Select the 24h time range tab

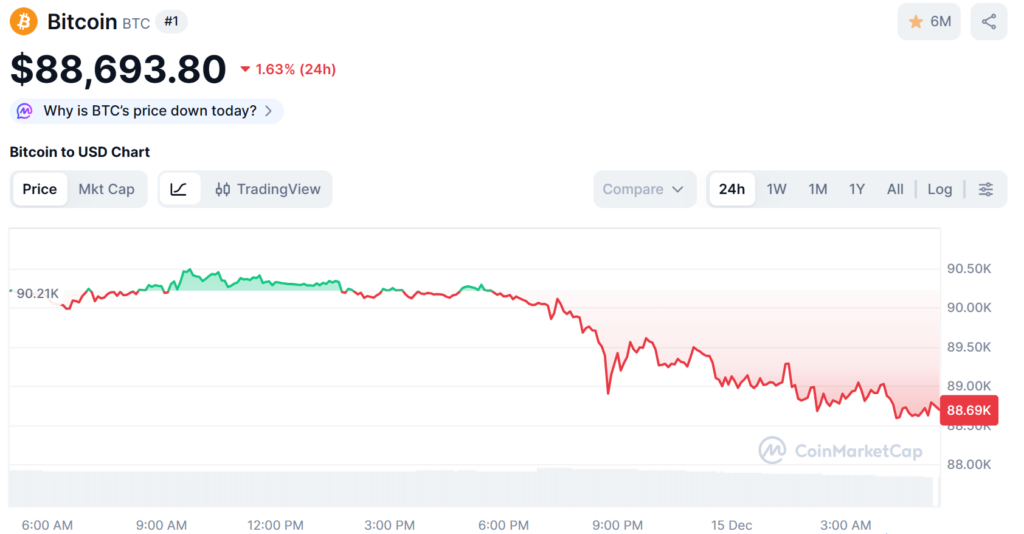pos(732,189)
